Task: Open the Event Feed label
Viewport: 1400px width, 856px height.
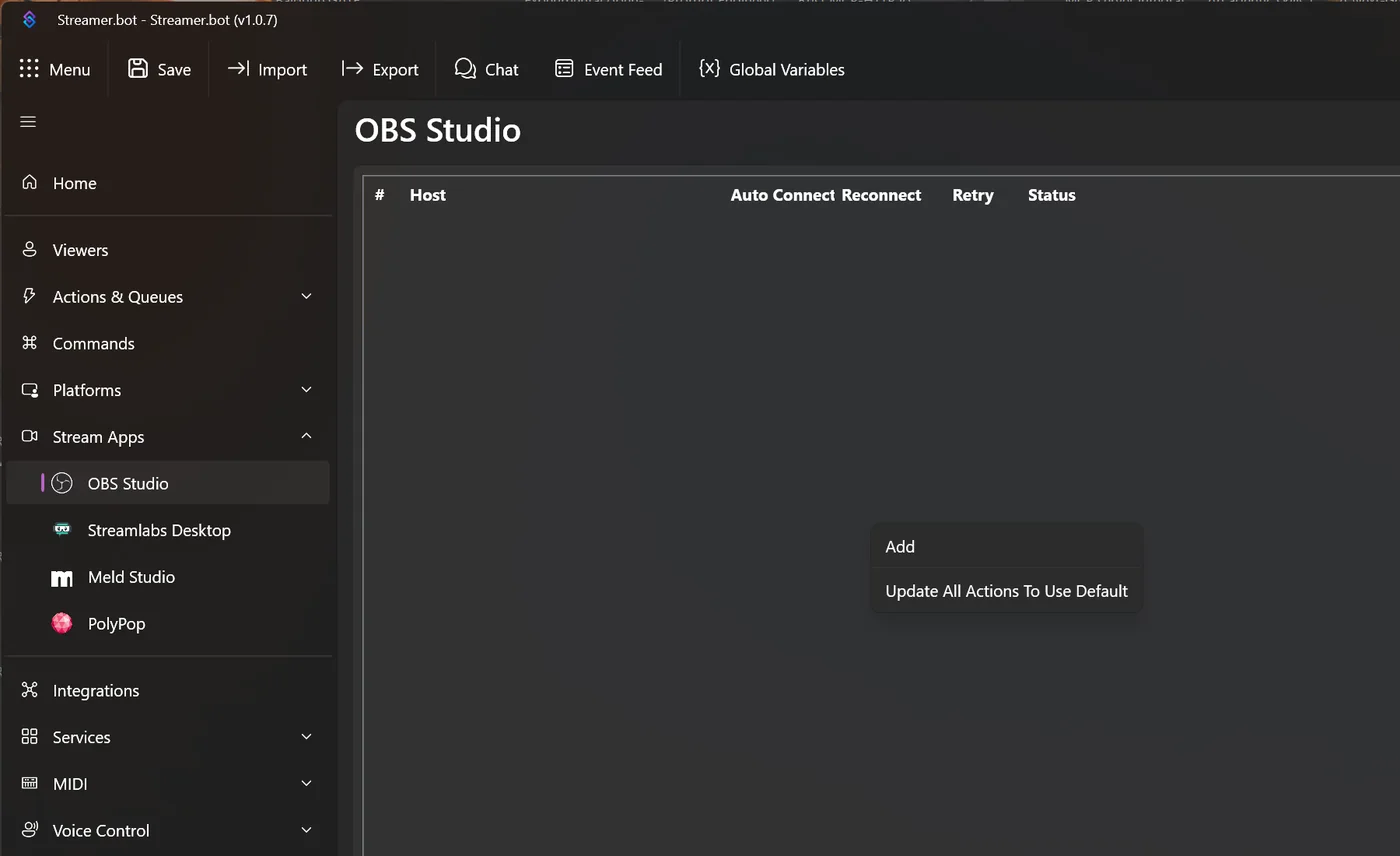Action: coord(623,70)
